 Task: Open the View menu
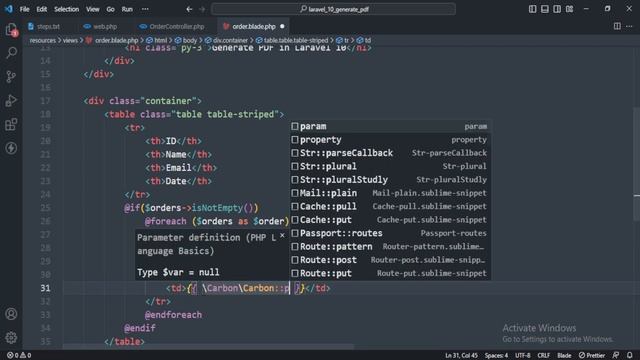93,9
